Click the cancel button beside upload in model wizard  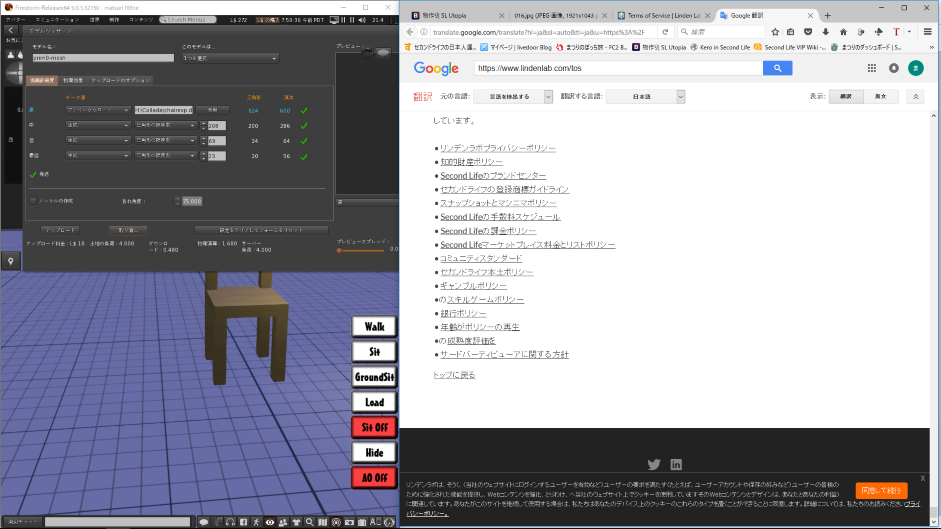pos(128,230)
